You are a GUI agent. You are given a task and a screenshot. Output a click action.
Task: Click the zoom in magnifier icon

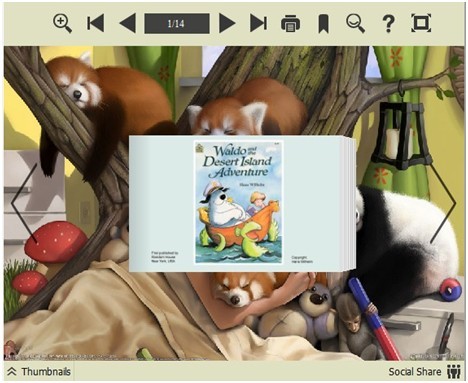coord(62,23)
